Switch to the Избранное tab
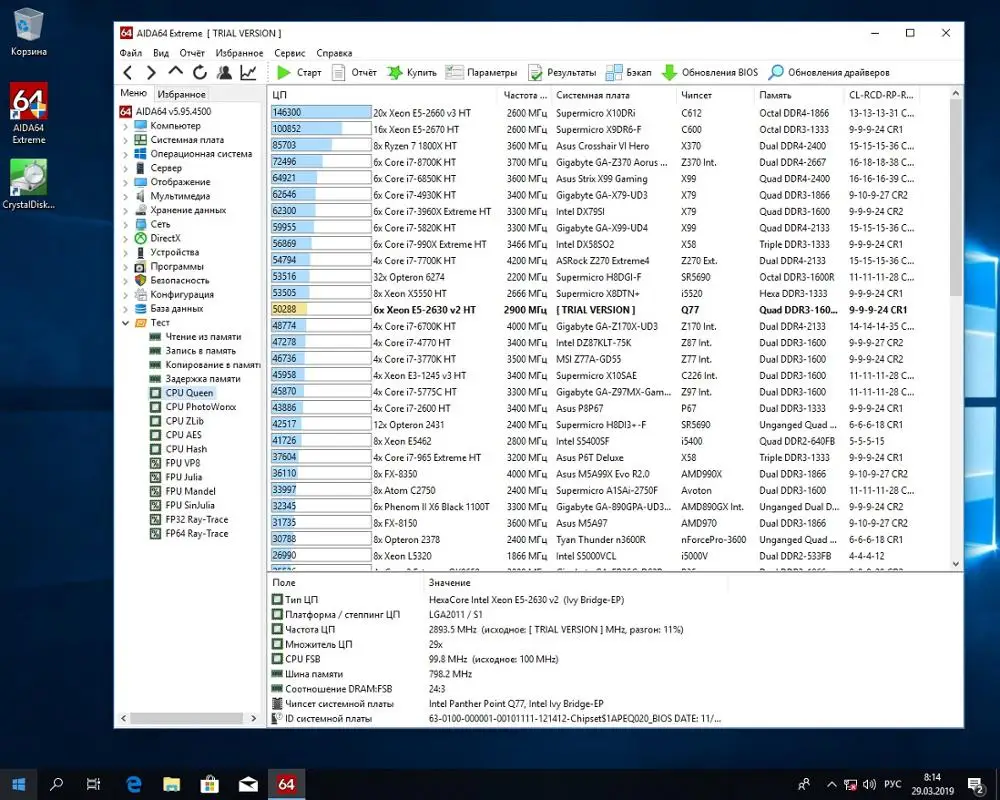 (x=181, y=94)
